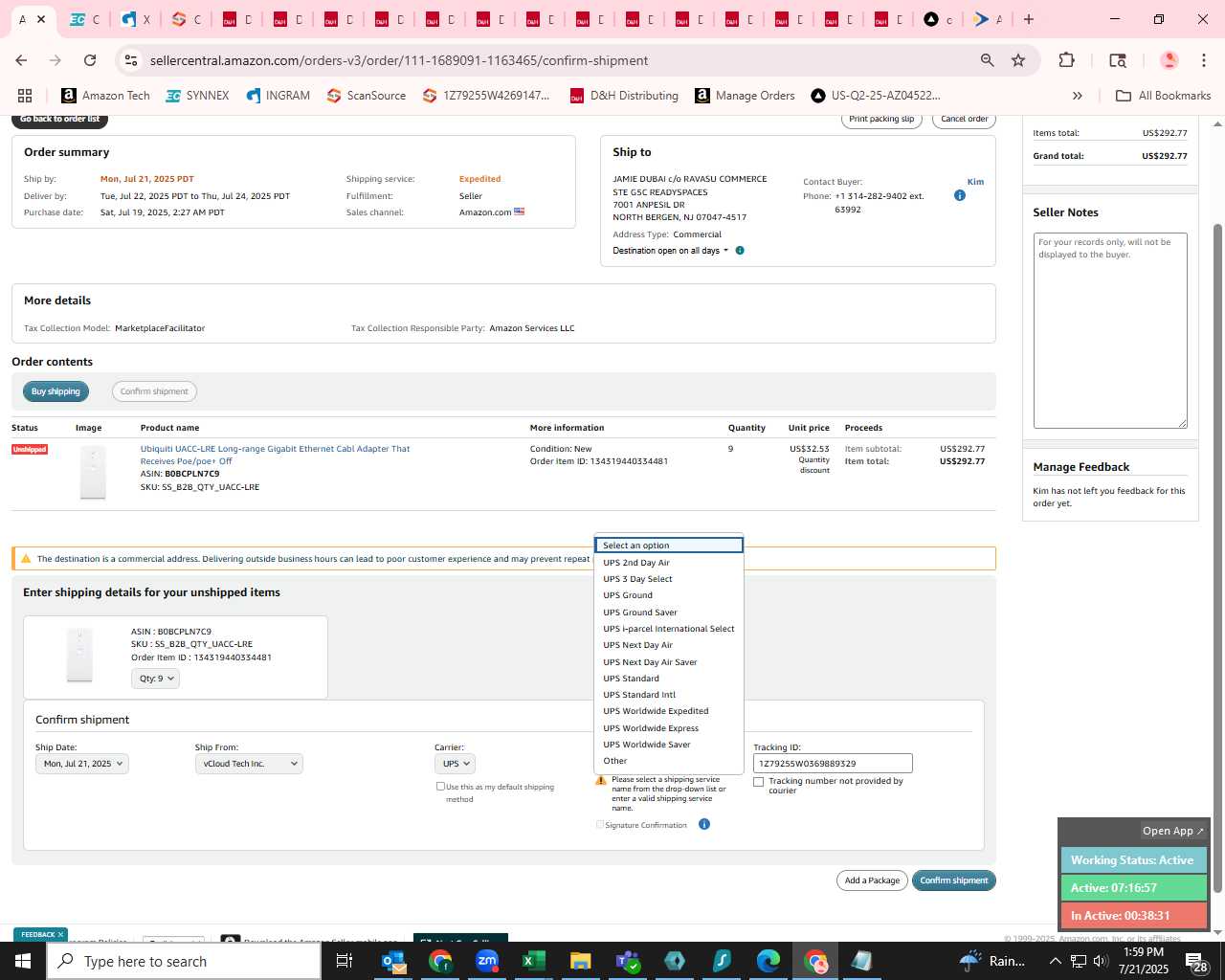Select the Buy shipping tab

tap(56, 391)
